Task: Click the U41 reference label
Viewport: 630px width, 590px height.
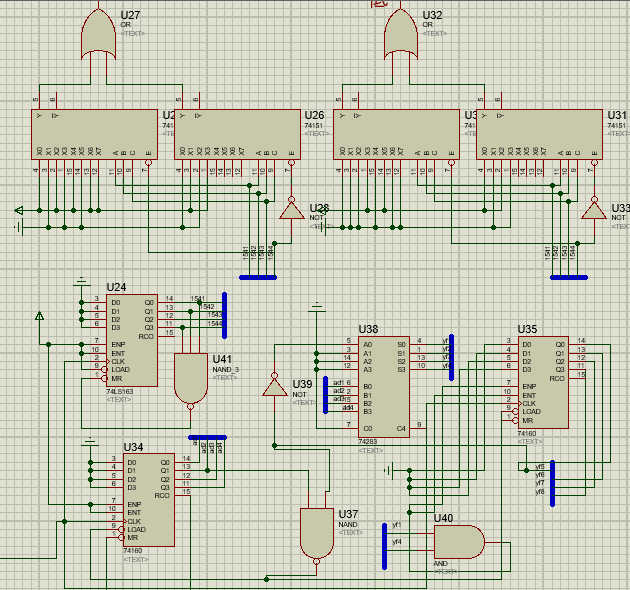Action: pos(222,359)
